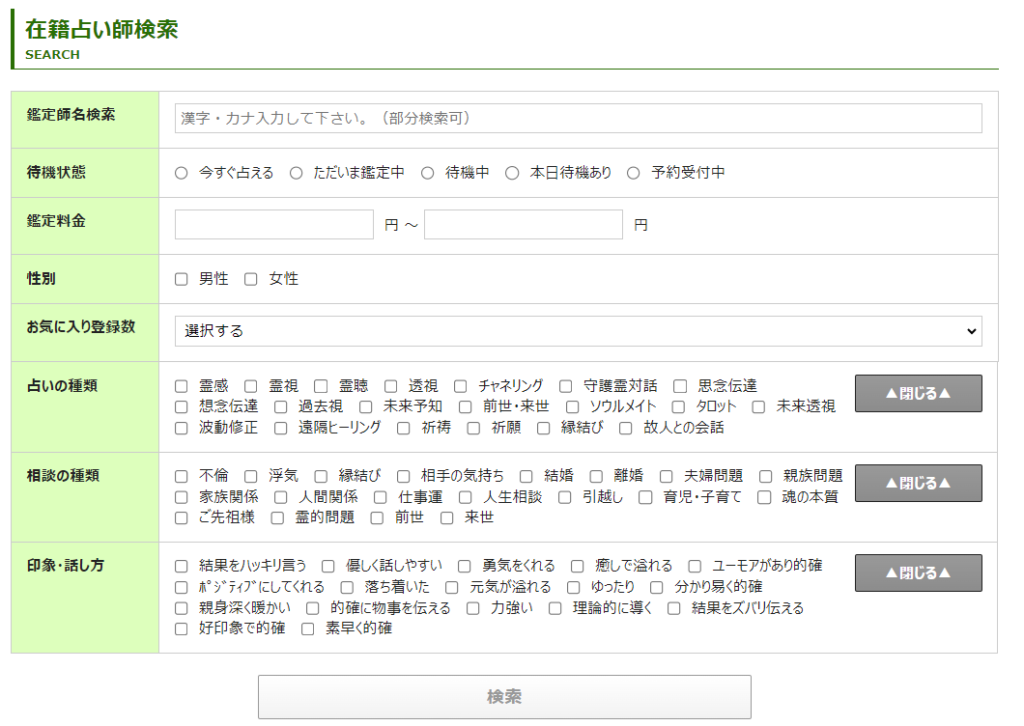Collapse the 占いの種類 section with 閉じる
Viewport: 1024px width, 726px height.
918,394
